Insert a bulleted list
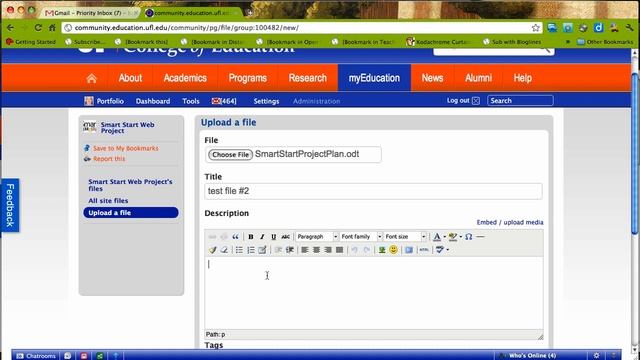 click(239, 250)
